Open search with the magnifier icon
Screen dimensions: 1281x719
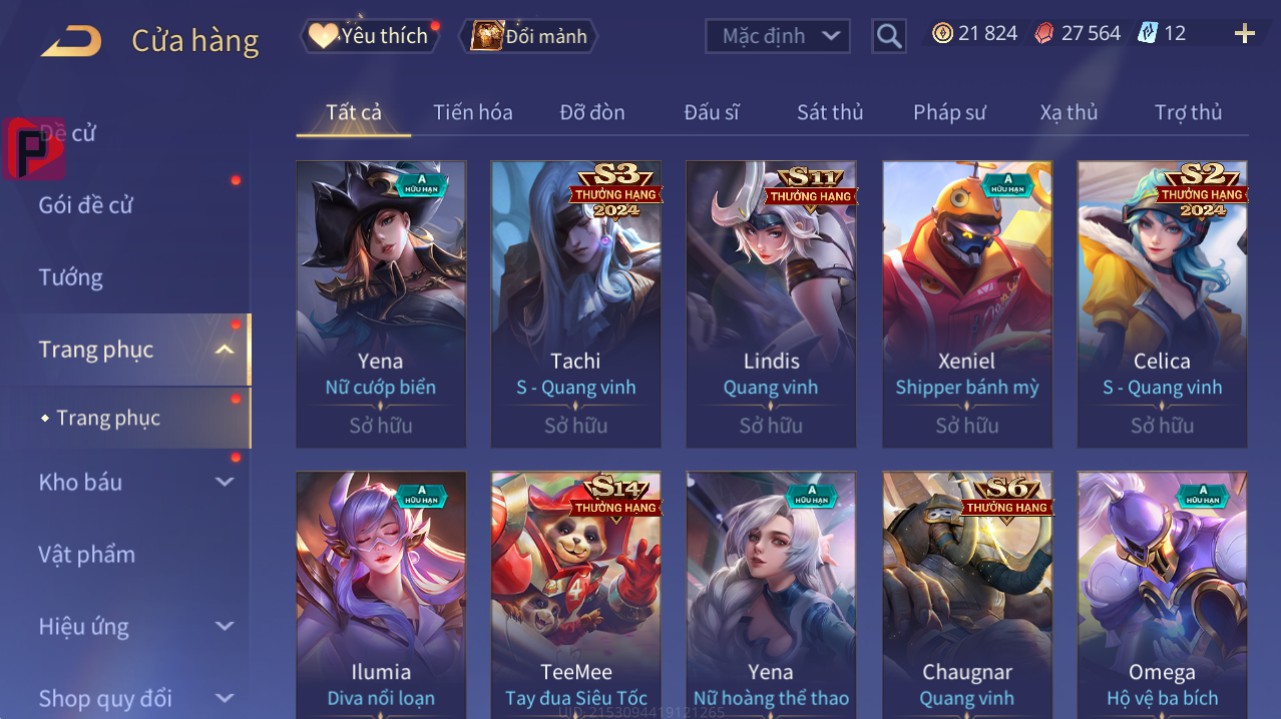click(x=889, y=36)
